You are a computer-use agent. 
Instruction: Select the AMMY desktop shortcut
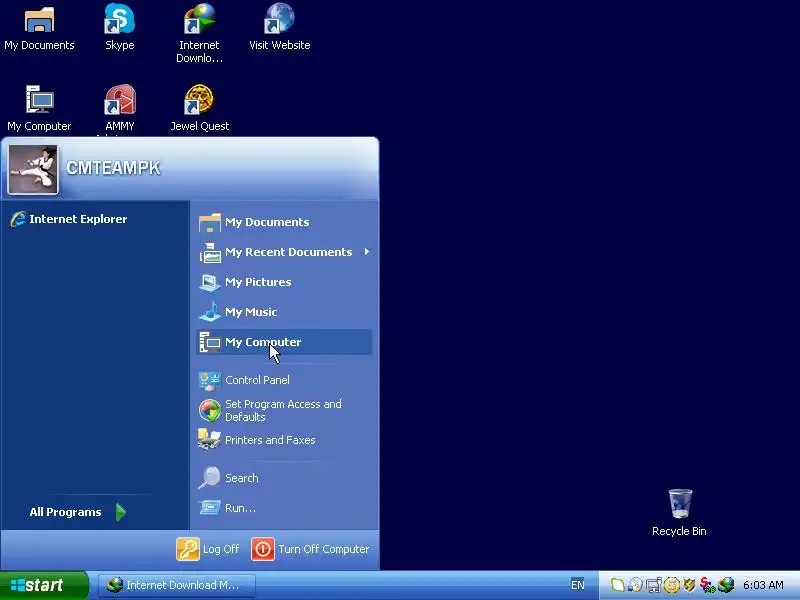click(x=120, y=108)
